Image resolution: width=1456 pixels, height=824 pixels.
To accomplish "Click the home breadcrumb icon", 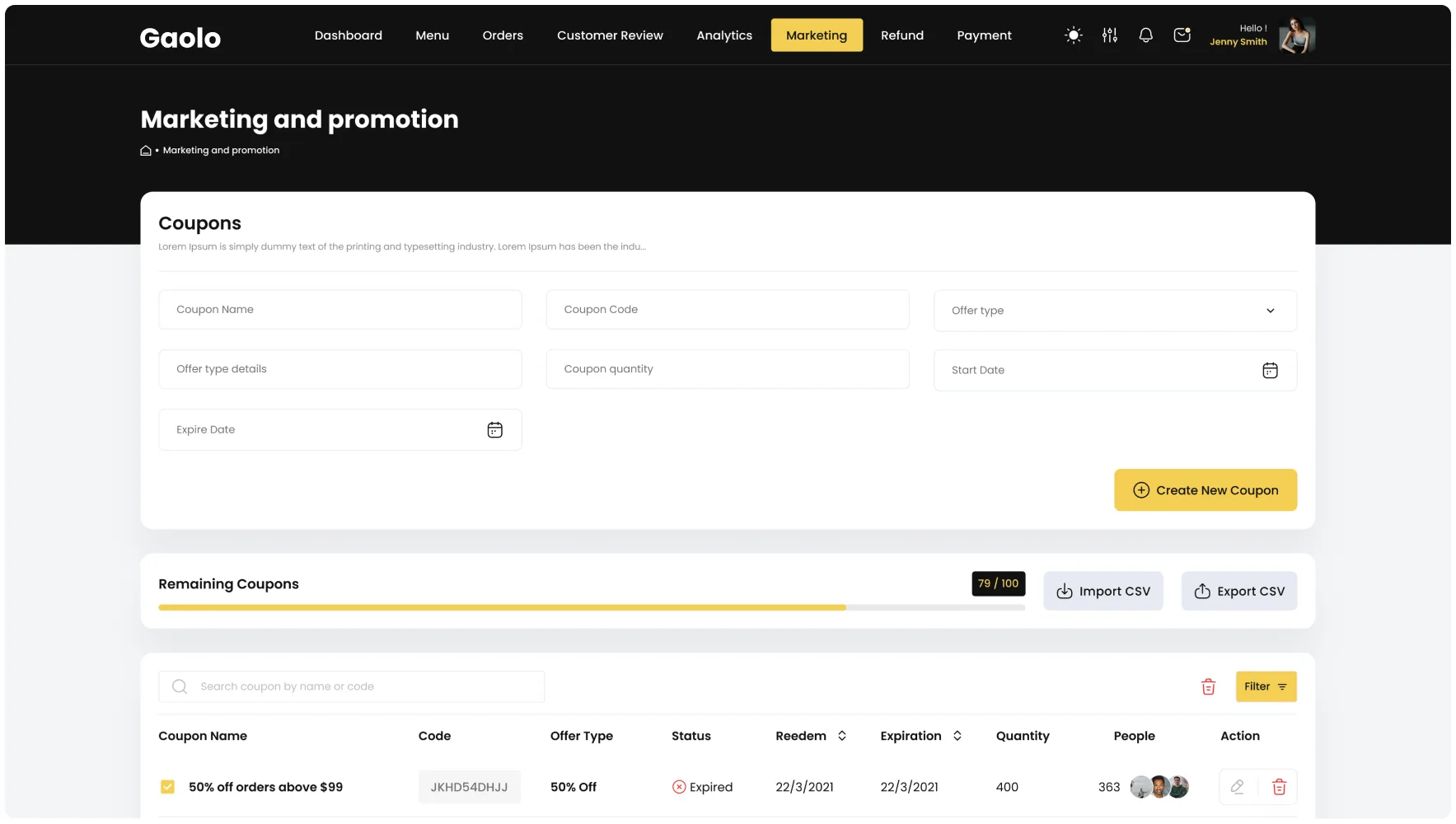I will [146, 150].
